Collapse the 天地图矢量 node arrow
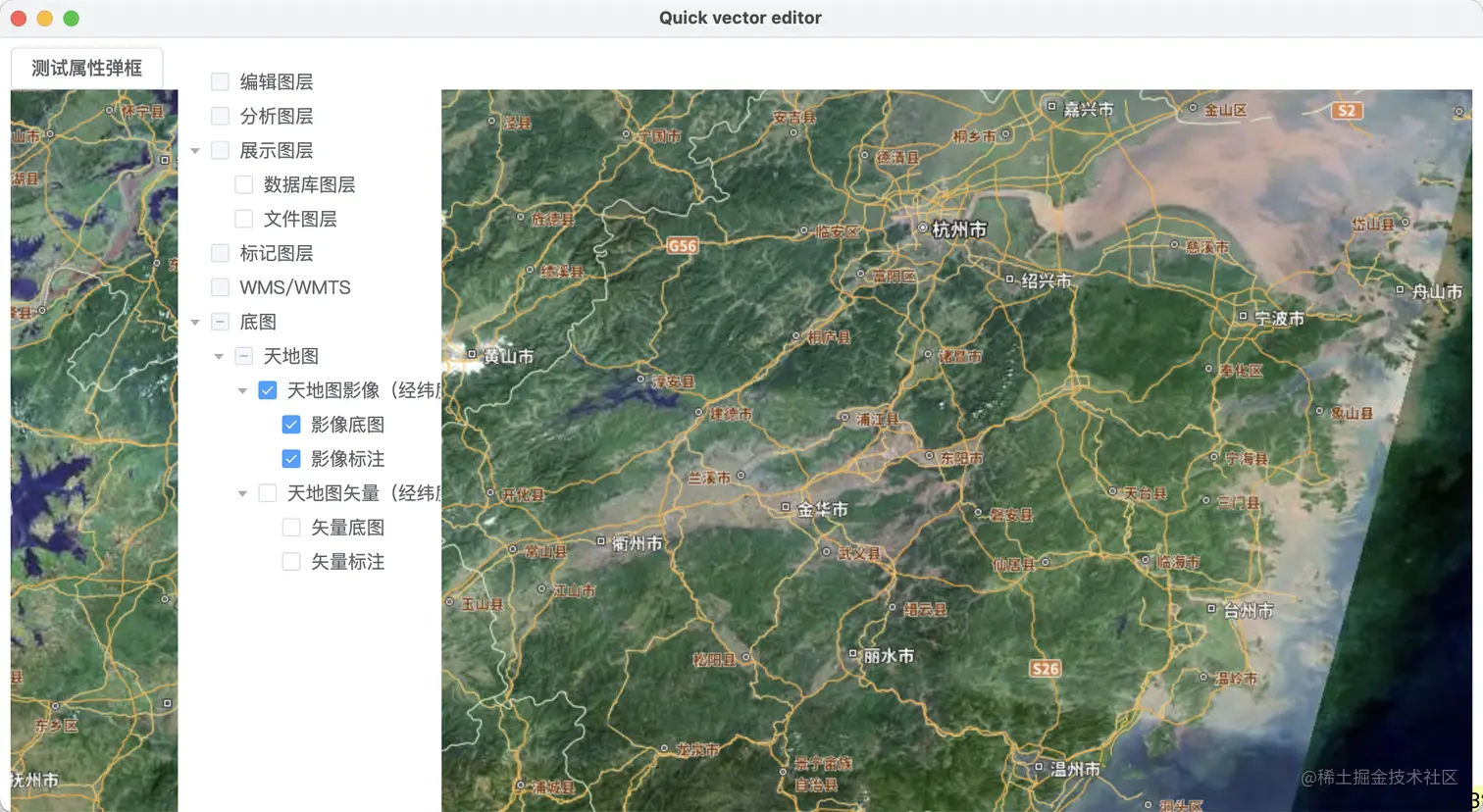This screenshot has width=1483, height=812. [242, 494]
